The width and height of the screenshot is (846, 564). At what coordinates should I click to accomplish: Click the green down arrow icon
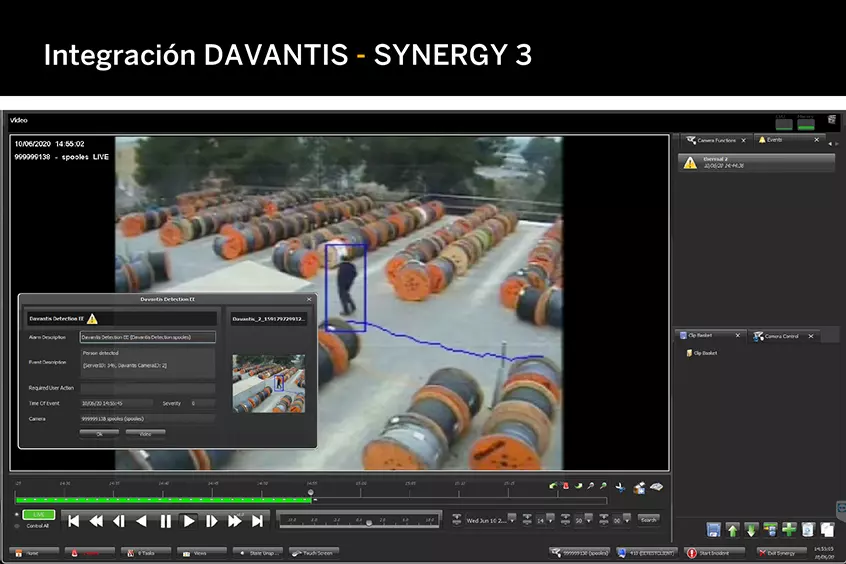(x=751, y=530)
